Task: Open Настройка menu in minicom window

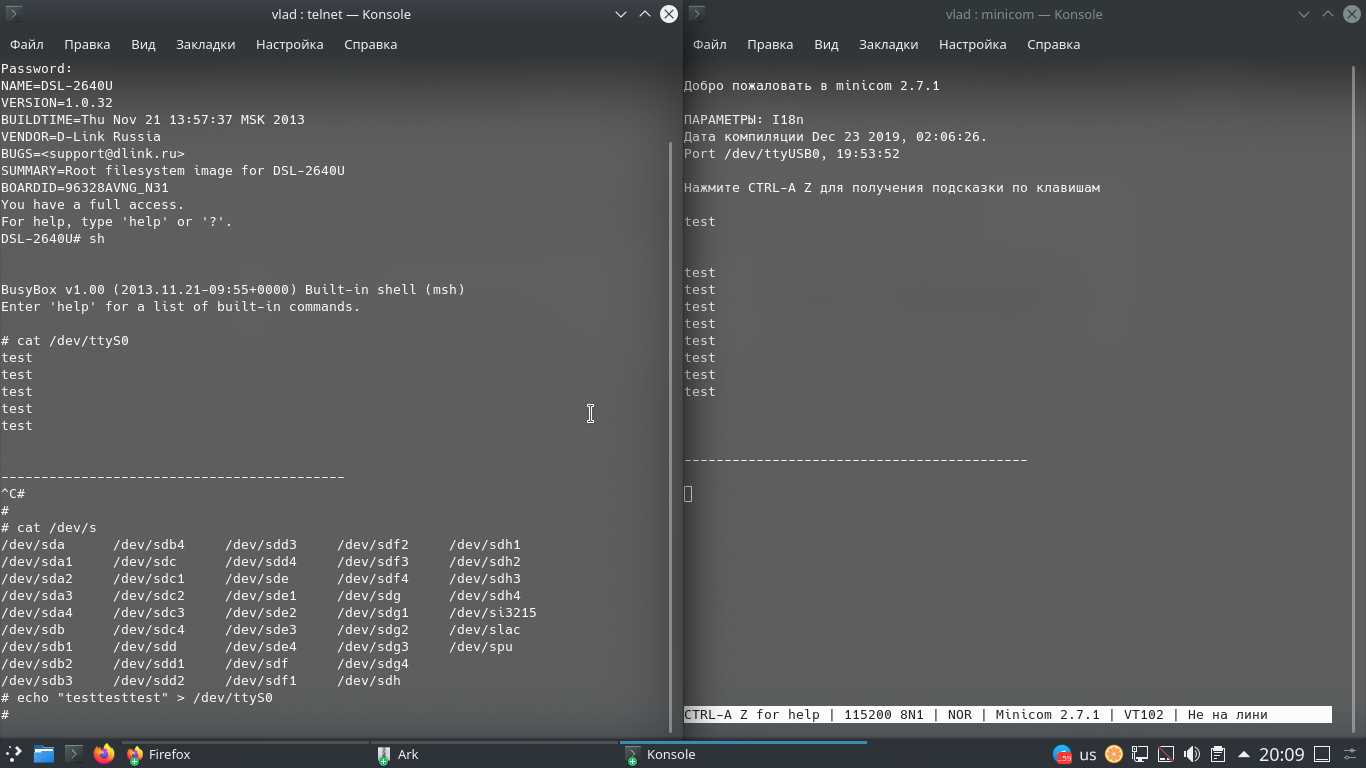Action: 972,44
